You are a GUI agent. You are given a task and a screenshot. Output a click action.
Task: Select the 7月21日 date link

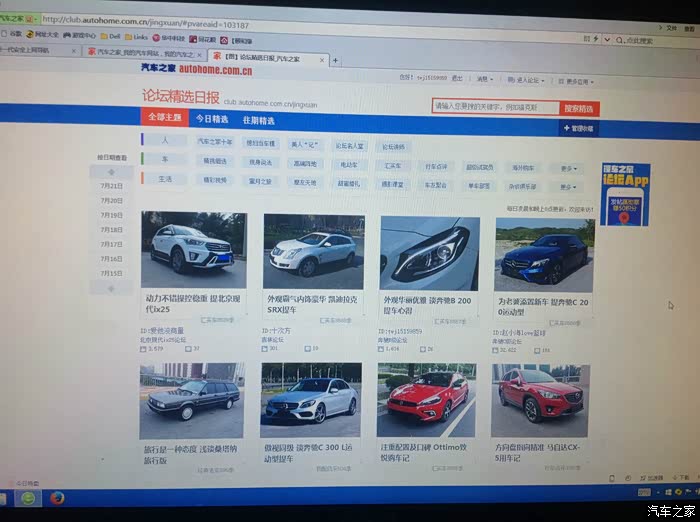click(x=112, y=186)
